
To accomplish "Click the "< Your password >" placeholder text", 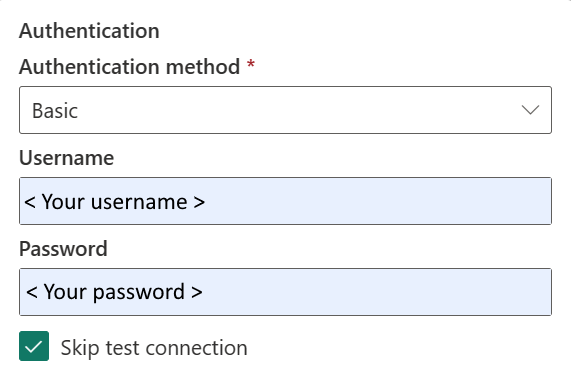I will point(114,293).
